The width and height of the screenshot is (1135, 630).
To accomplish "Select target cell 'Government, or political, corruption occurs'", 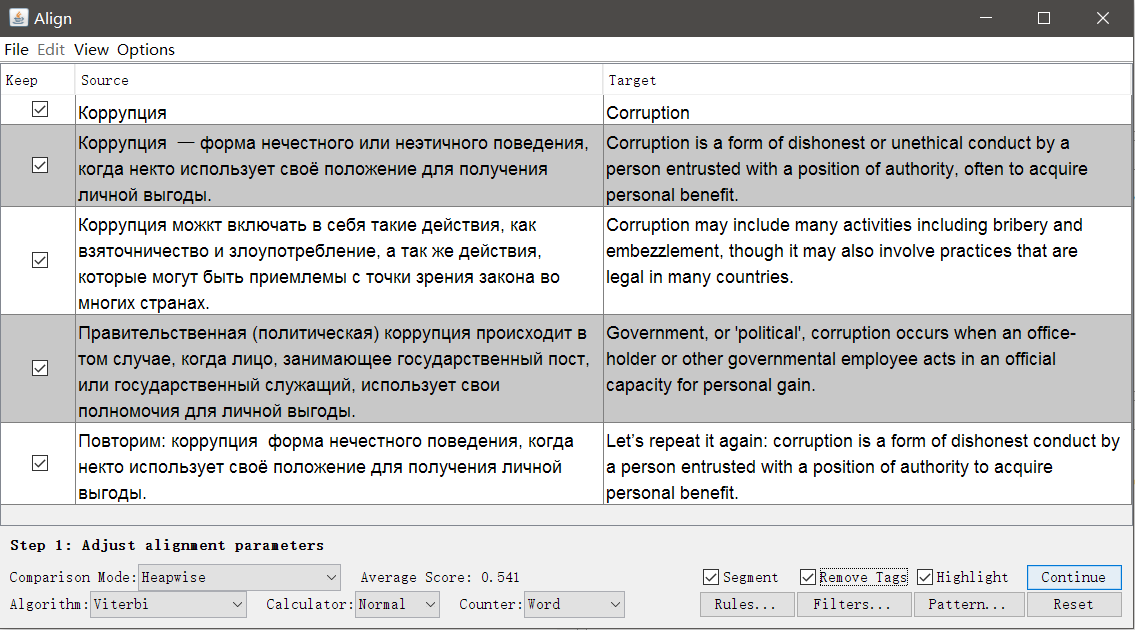I will (866, 369).
